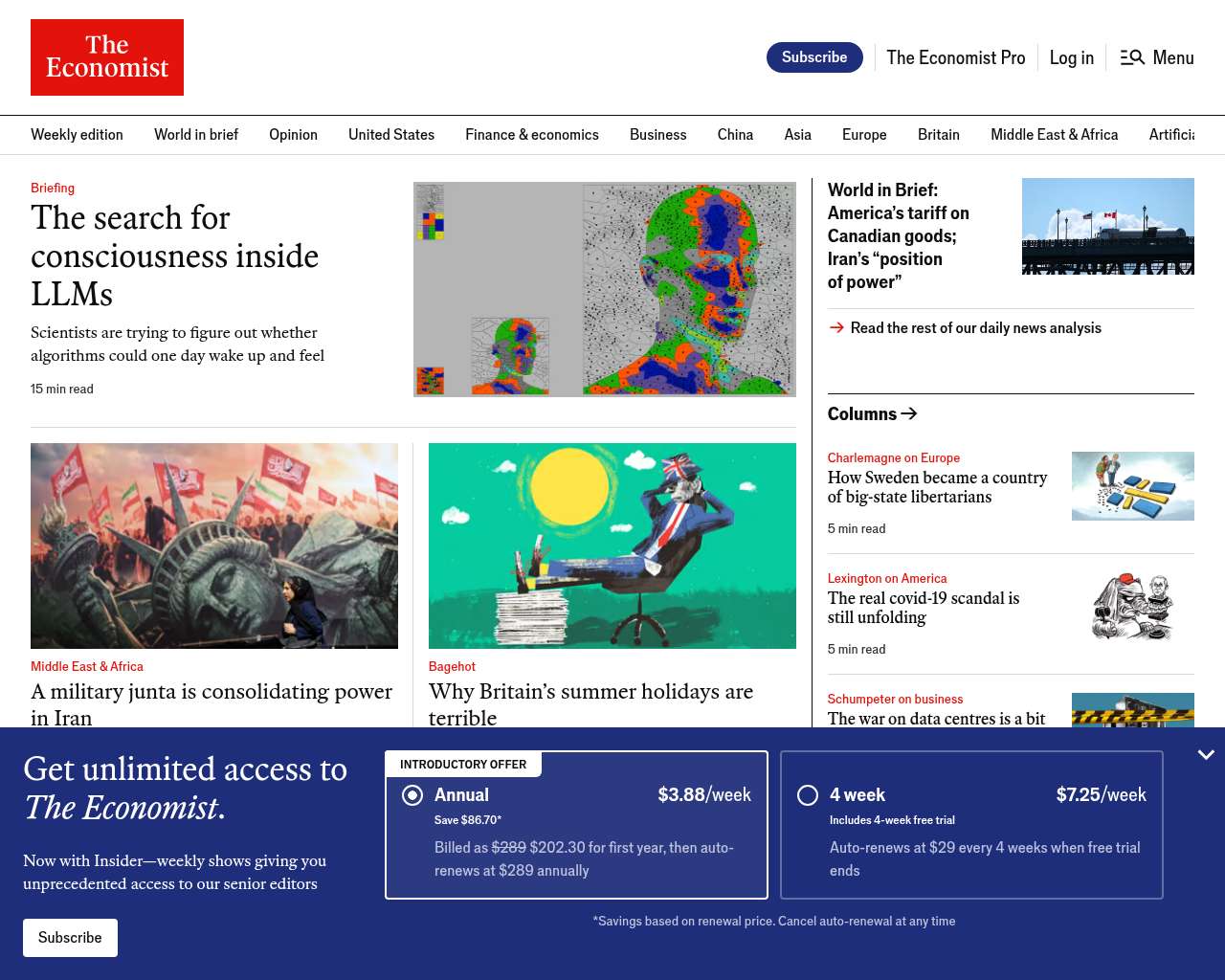Collapse the subscription banner with the chevron
The image size is (1225, 980).
pos(1206,755)
